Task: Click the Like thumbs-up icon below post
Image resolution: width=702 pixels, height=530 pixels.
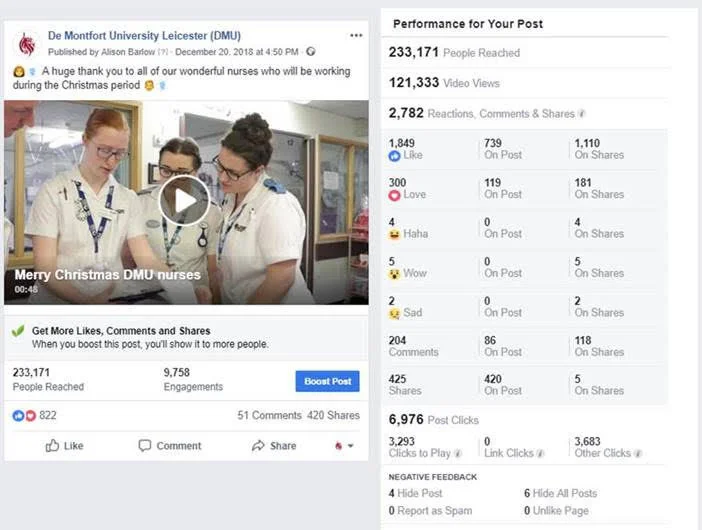Action: tap(52, 445)
